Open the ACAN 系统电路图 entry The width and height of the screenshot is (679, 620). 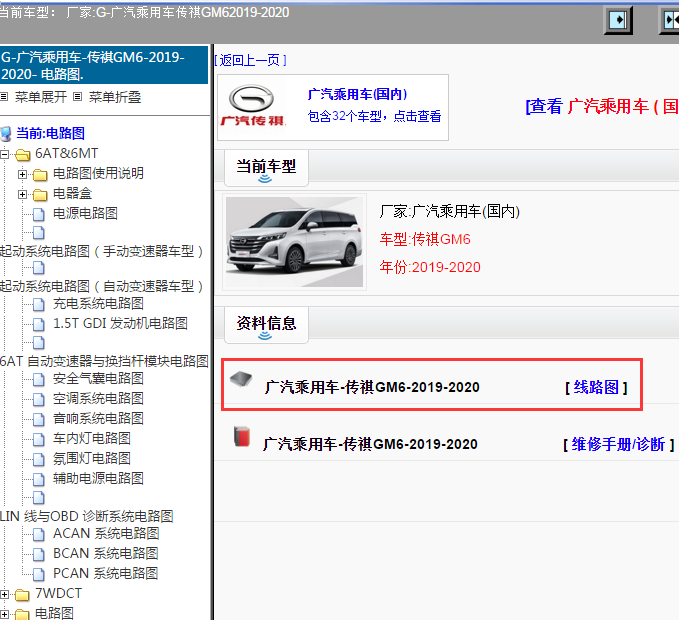point(106,533)
